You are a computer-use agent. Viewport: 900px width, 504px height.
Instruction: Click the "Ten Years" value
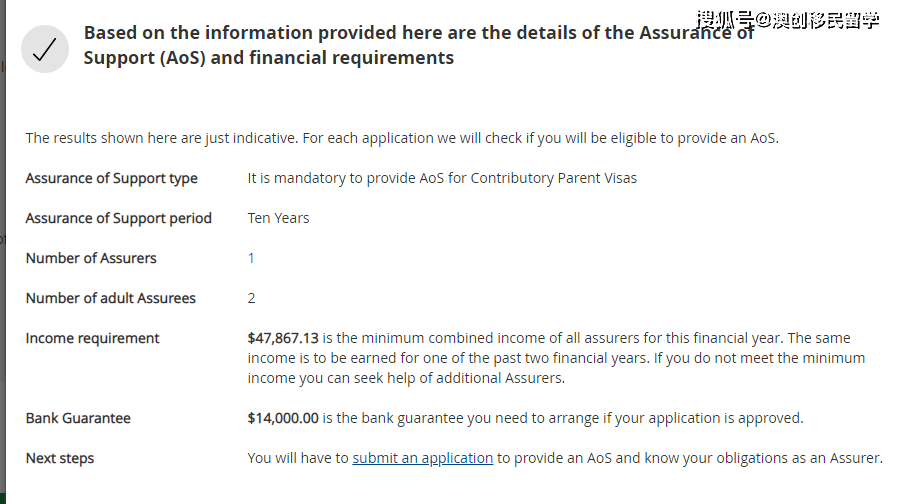[x=278, y=218]
